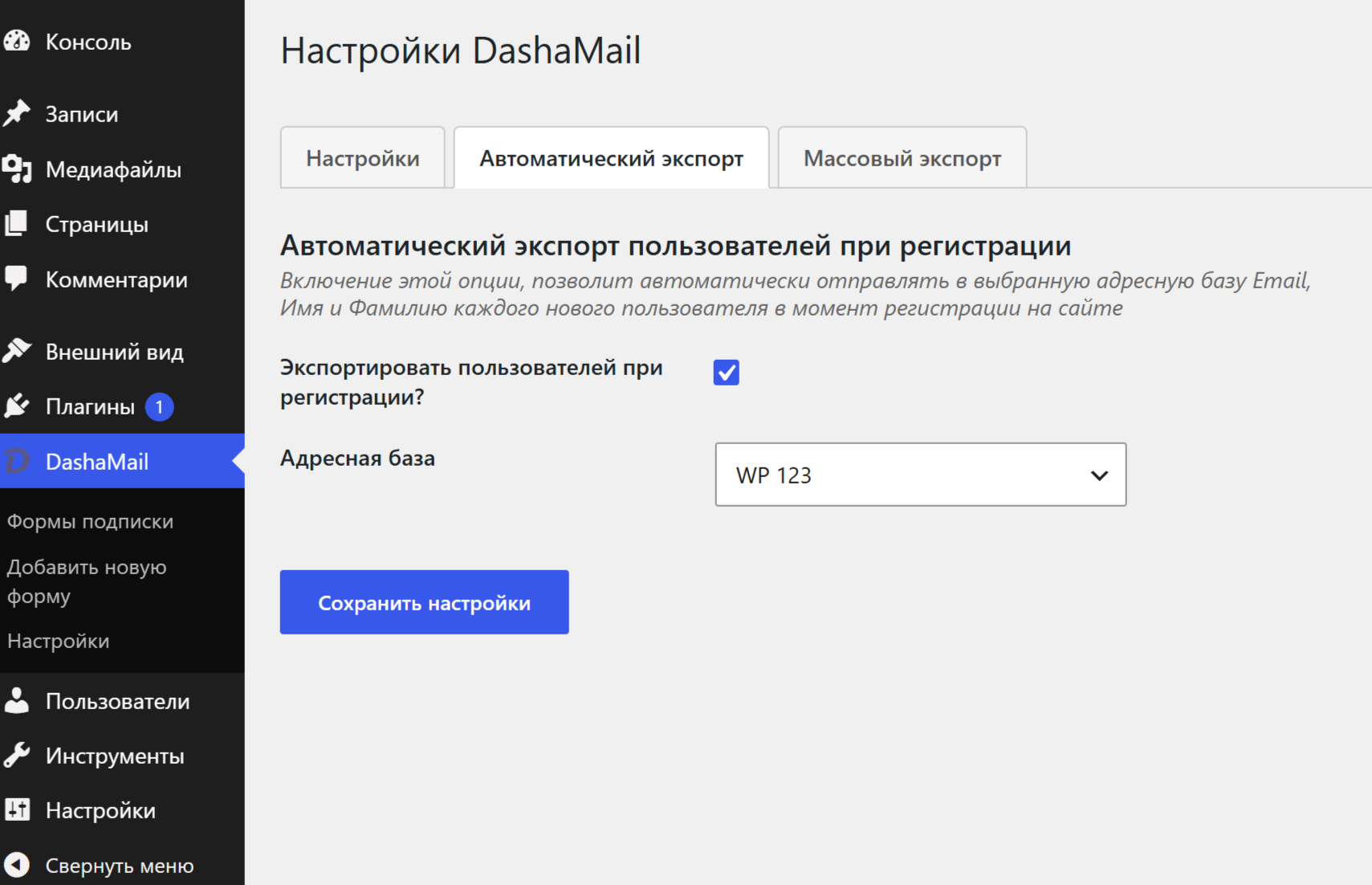Switch to the Настройки tab
Screen dimensions: 1372x885
(363, 158)
